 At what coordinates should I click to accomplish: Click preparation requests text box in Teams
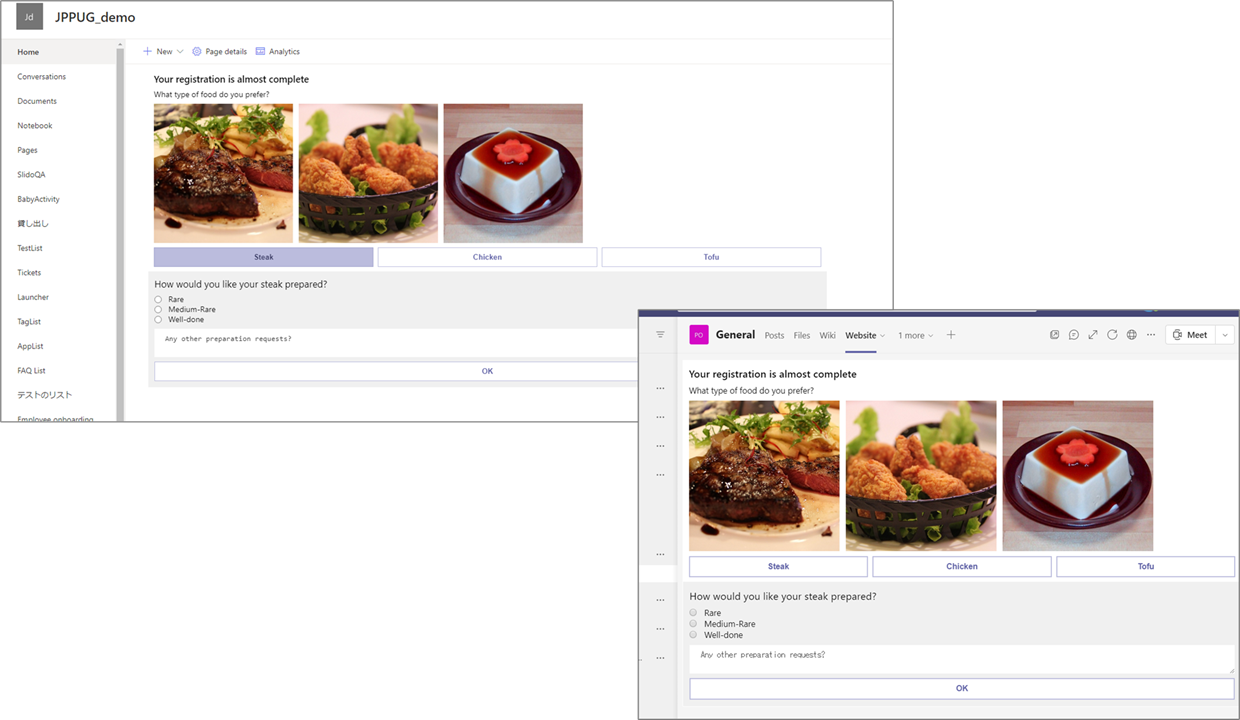tap(962, 659)
